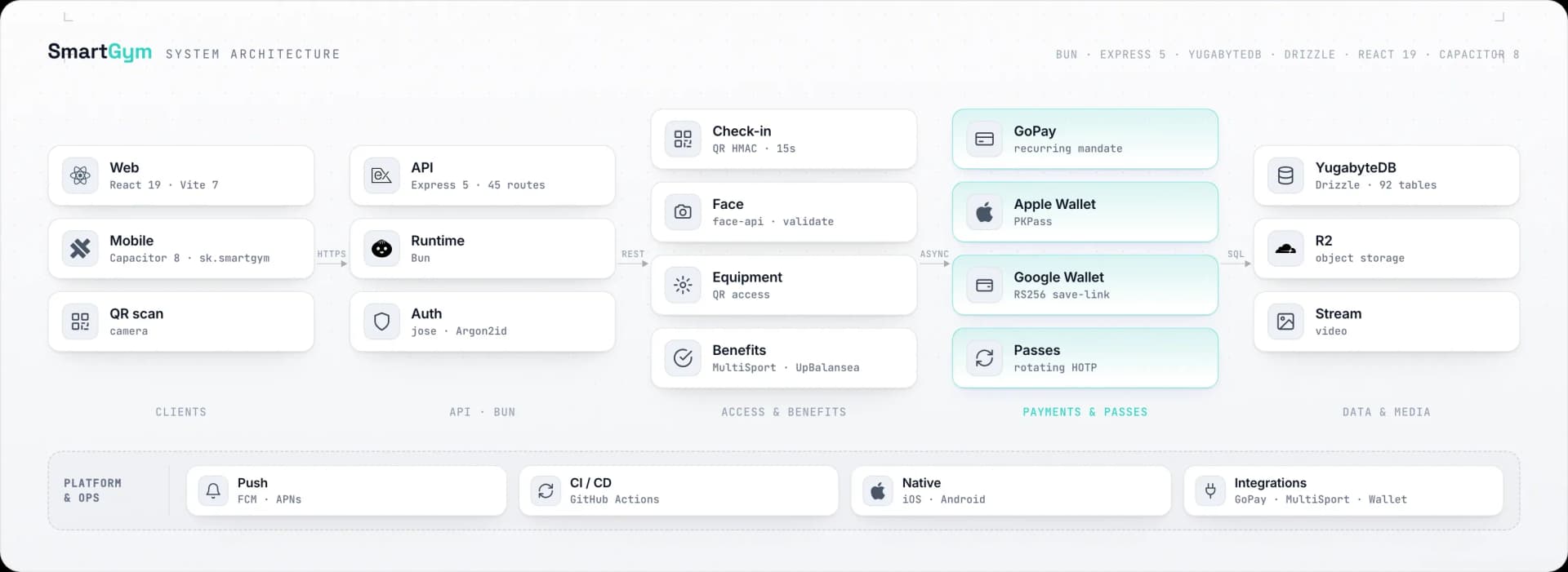Image resolution: width=1568 pixels, height=572 pixels.
Task: Click 'GoPay · MultiSport · Wallet' subtitle
Action: tap(1321, 499)
